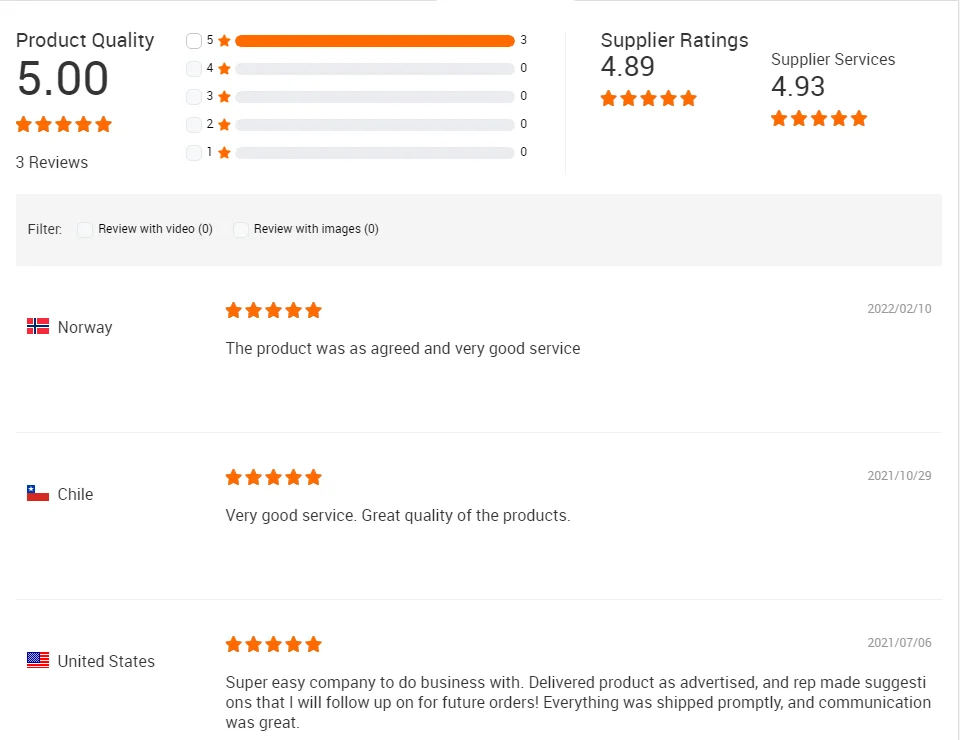Click the Supplier Ratings 4.89 score
This screenshot has height=740, width=960.
pos(627,67)
